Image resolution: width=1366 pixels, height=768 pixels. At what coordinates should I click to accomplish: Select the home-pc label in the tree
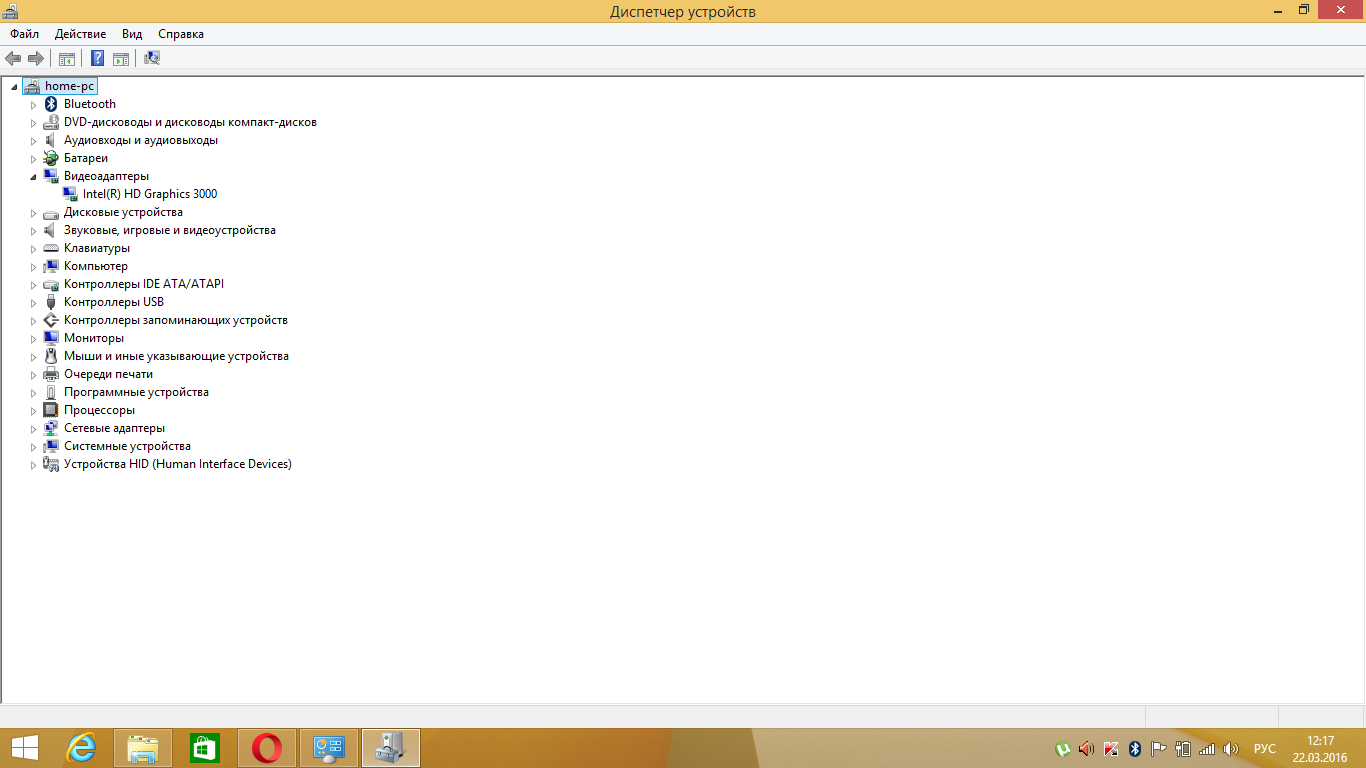point(70,86)
